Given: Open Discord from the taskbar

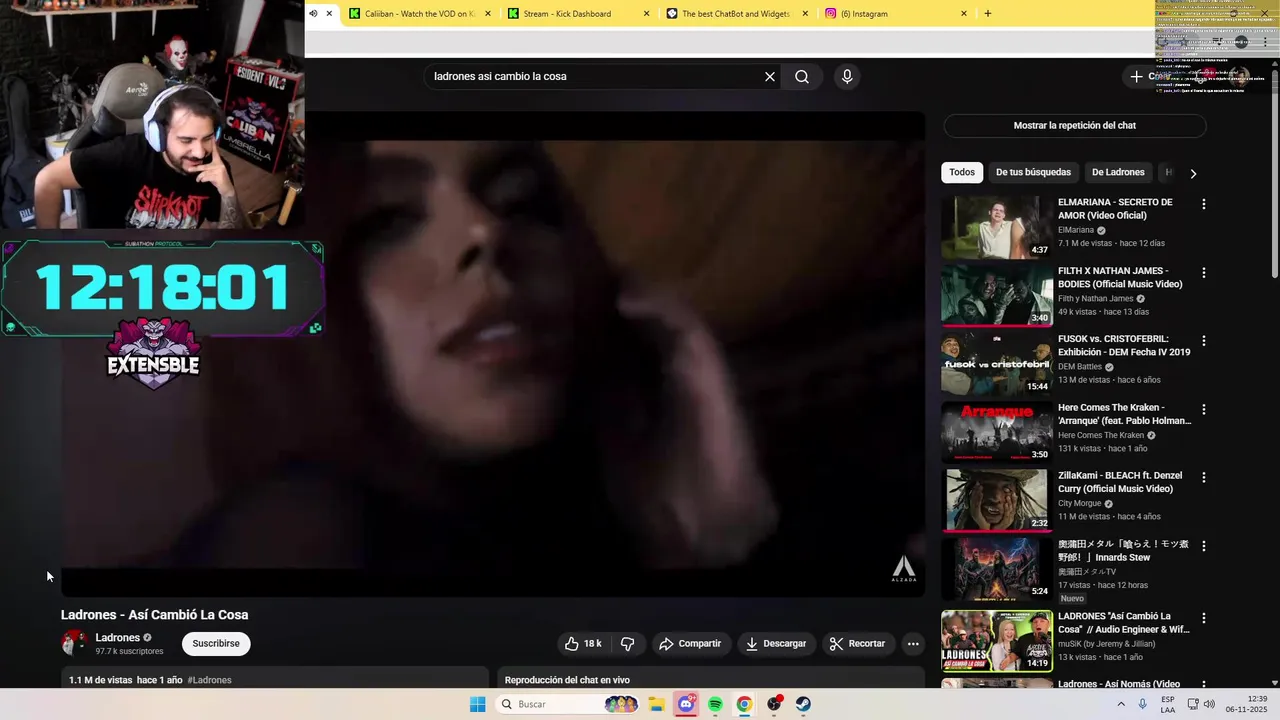Looking at the screenshot, I should point(686,704).
